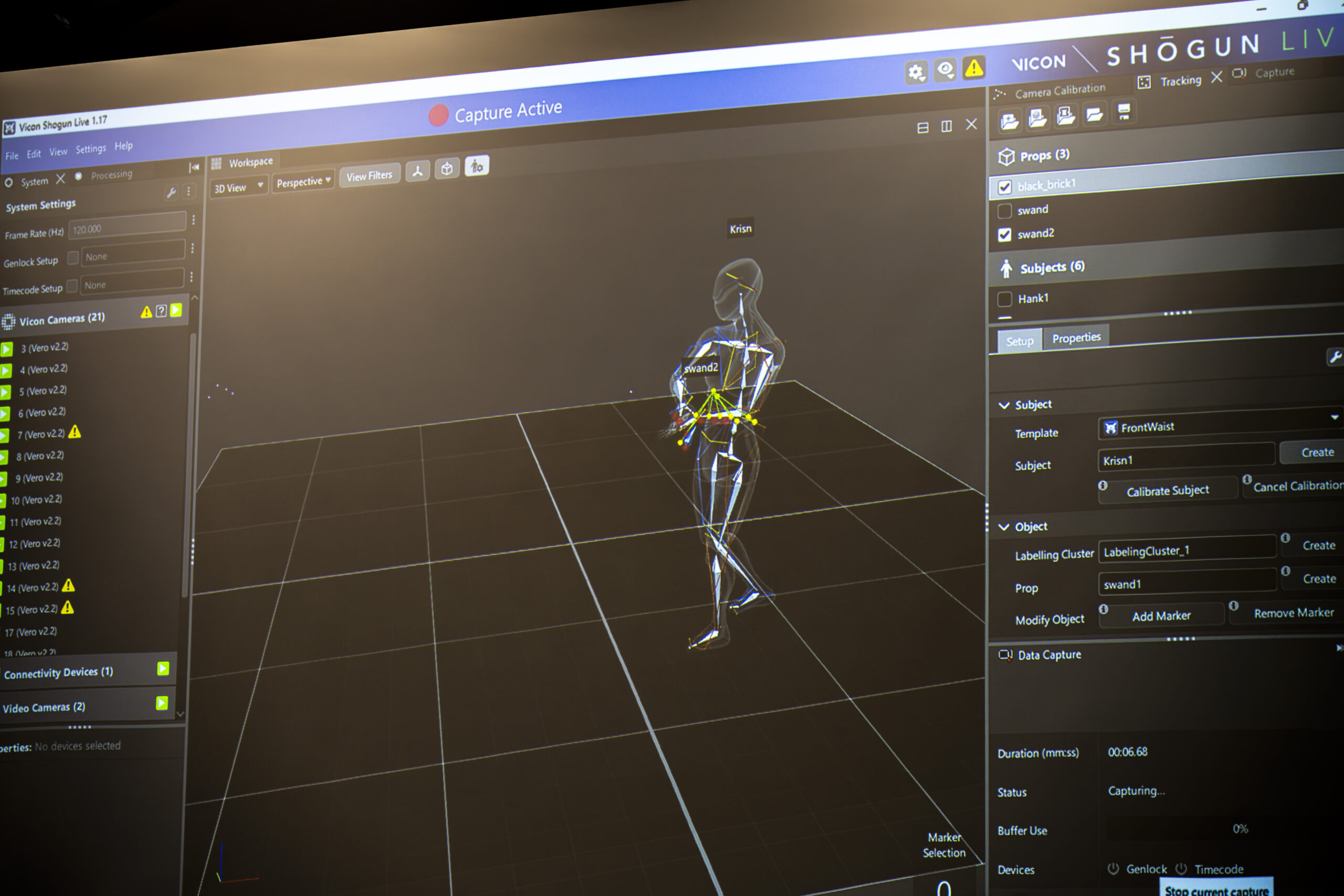This screenshot has height=896, width=1344.
Task: Click the Frame Rate input field
Action: point(127,226)
